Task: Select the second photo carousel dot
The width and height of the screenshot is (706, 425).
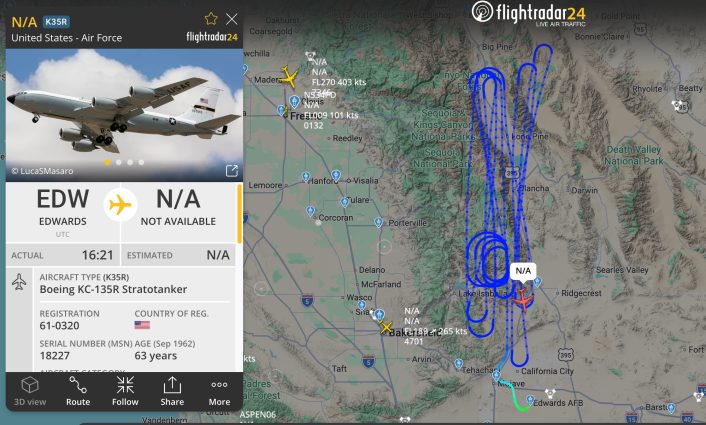Action: (118, 162)
